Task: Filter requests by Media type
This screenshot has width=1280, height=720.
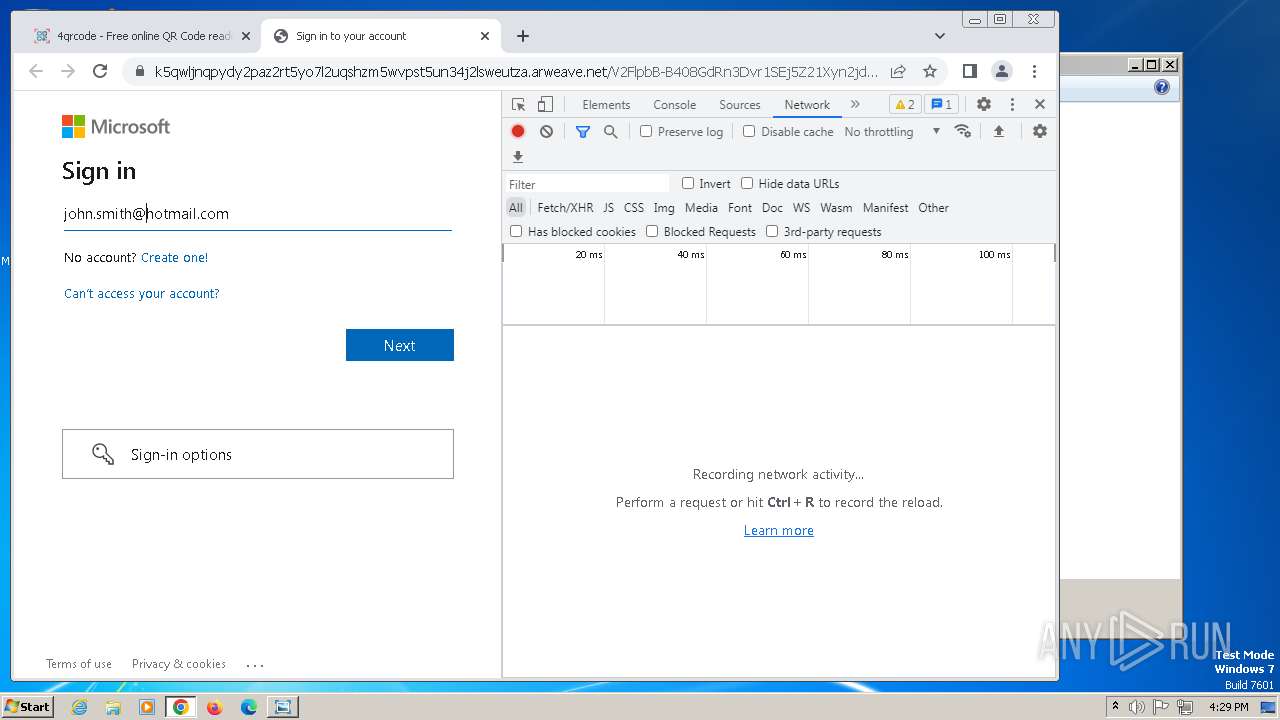Action: [x=701, y=208]
